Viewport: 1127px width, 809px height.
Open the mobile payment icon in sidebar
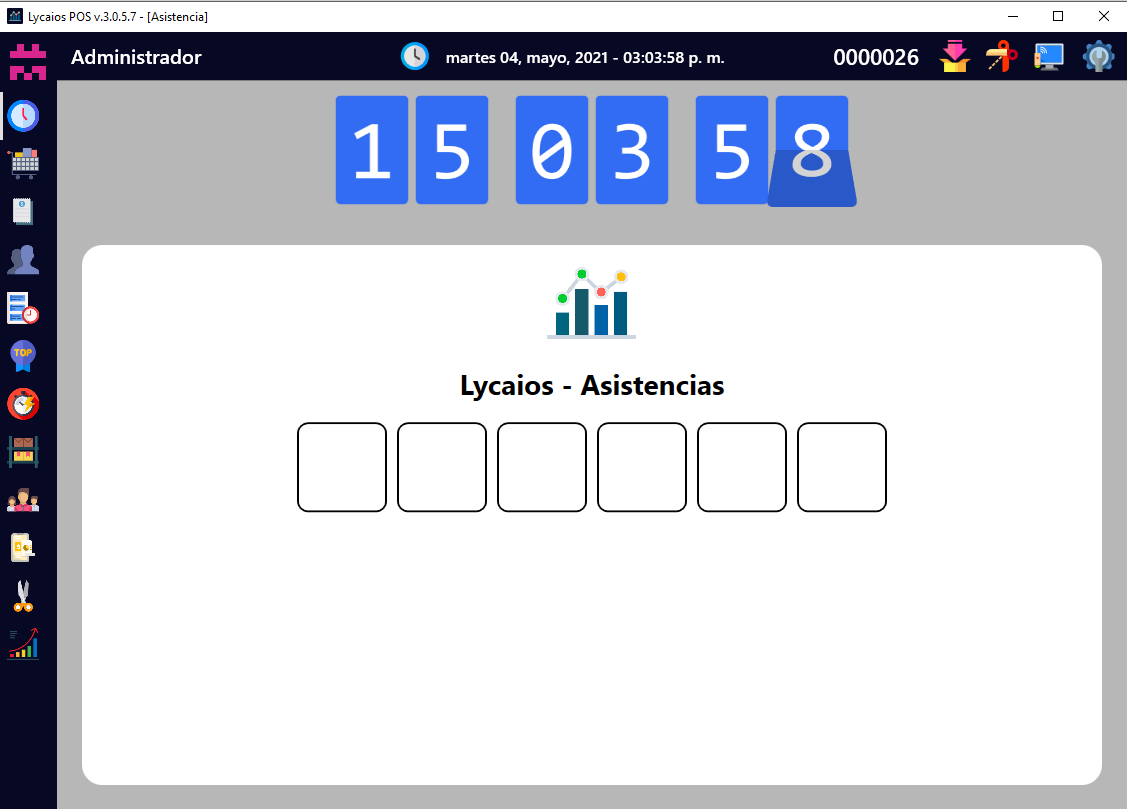[23, 548]
